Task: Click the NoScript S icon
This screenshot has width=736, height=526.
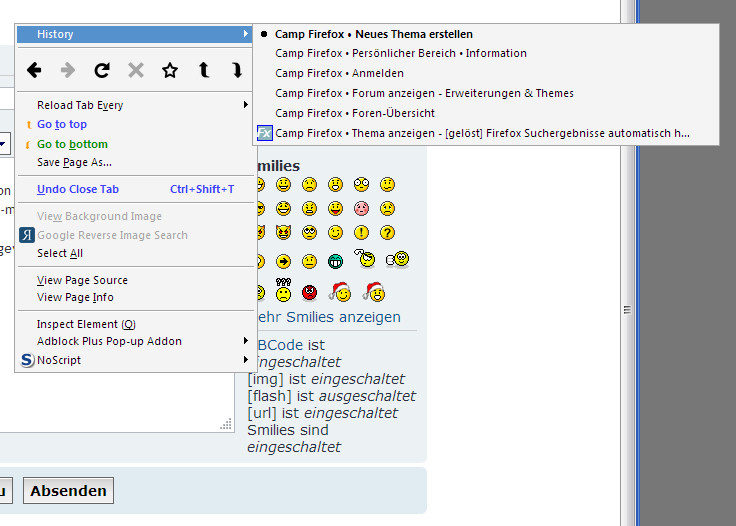Action: coord(27,360)
